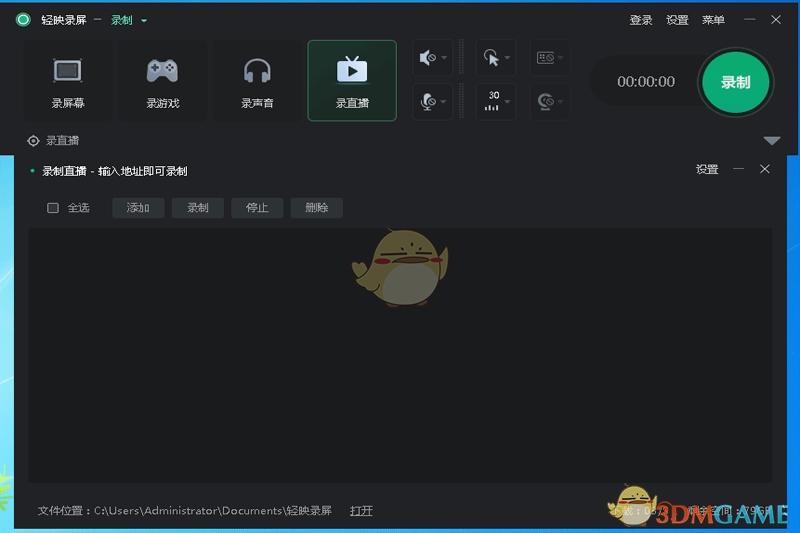This screenshot has height=533, width=800.
Task: Open dropdown arrow next to speaker icon
Action: [x=444, y=58]
